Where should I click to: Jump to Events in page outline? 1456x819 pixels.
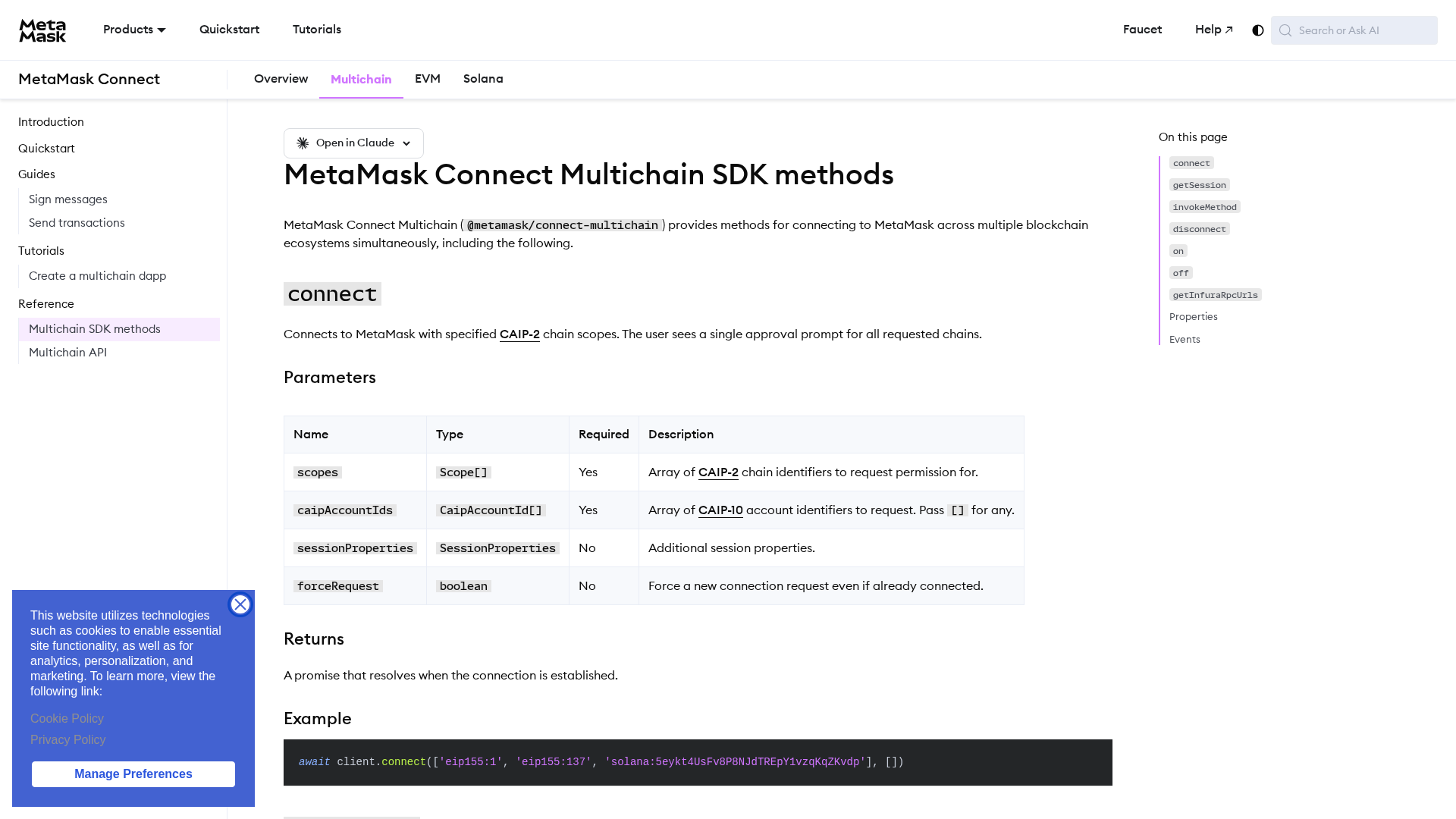(1185, 340)
